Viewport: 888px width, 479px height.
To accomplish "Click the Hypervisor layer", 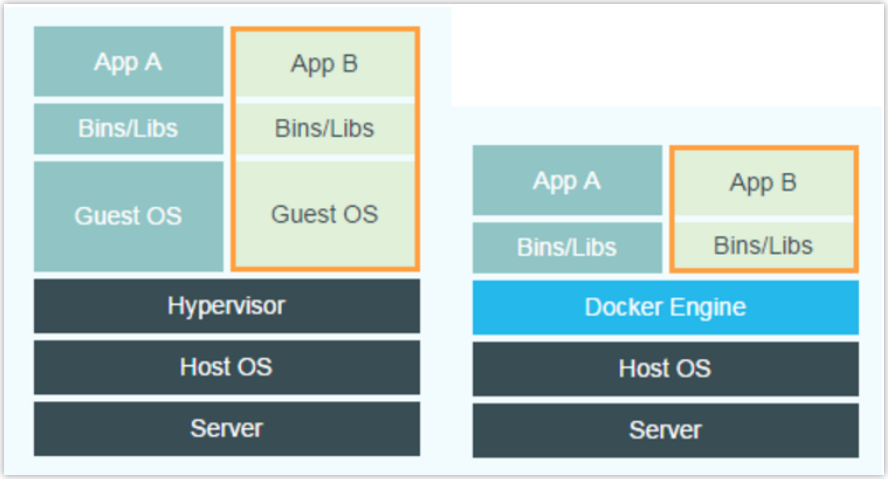I will [x=227, y=306].
